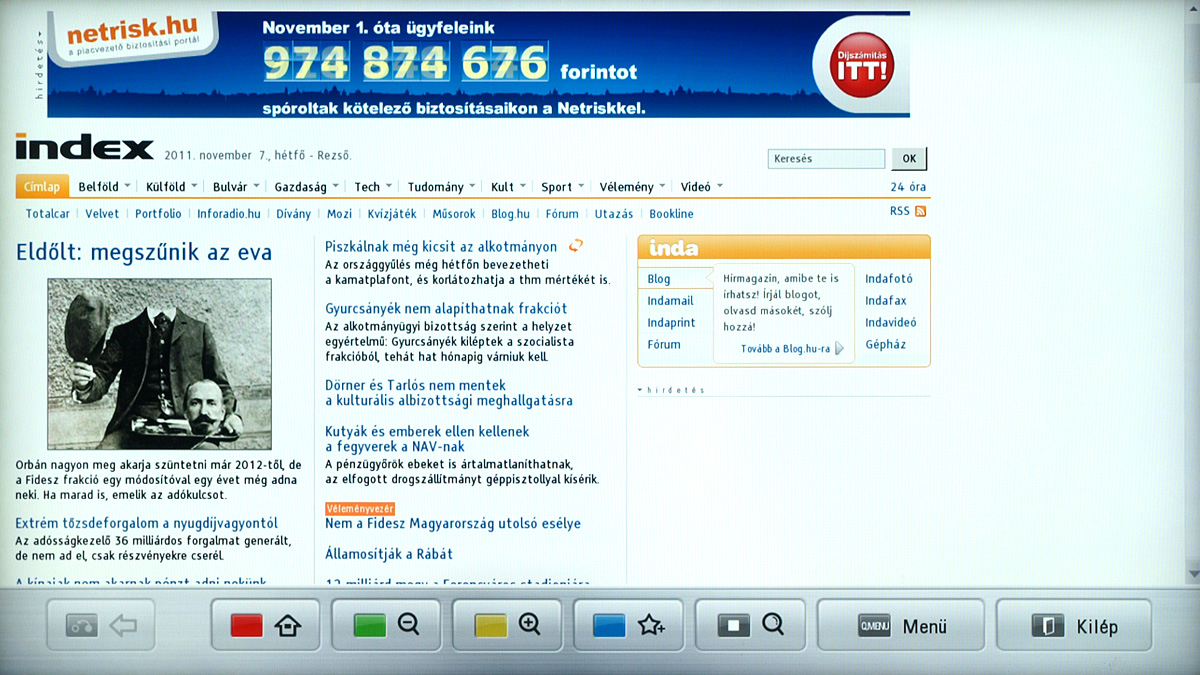Expand the Kult dropdown arrow
Viewport: 1200px width, 675px height.
tap(523, 186)
